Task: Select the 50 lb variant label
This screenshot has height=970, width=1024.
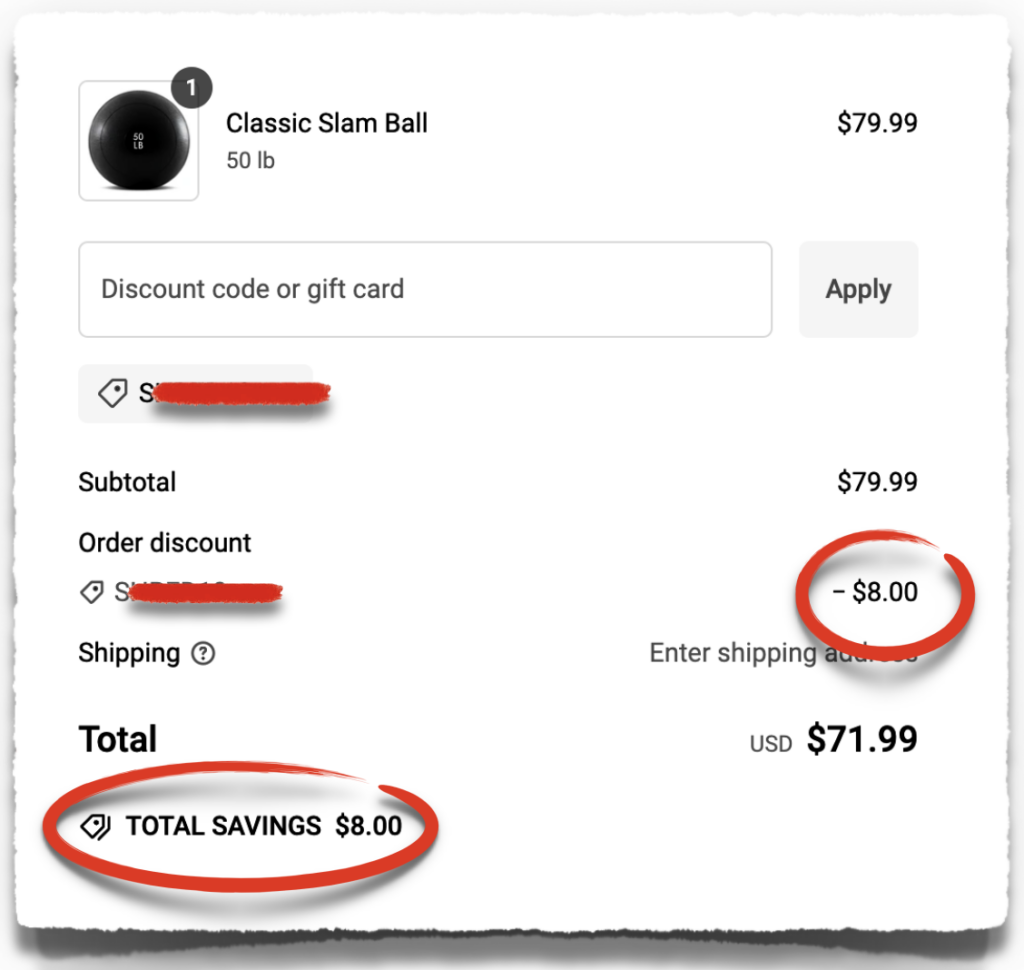Action: click(x=250, y=160)
